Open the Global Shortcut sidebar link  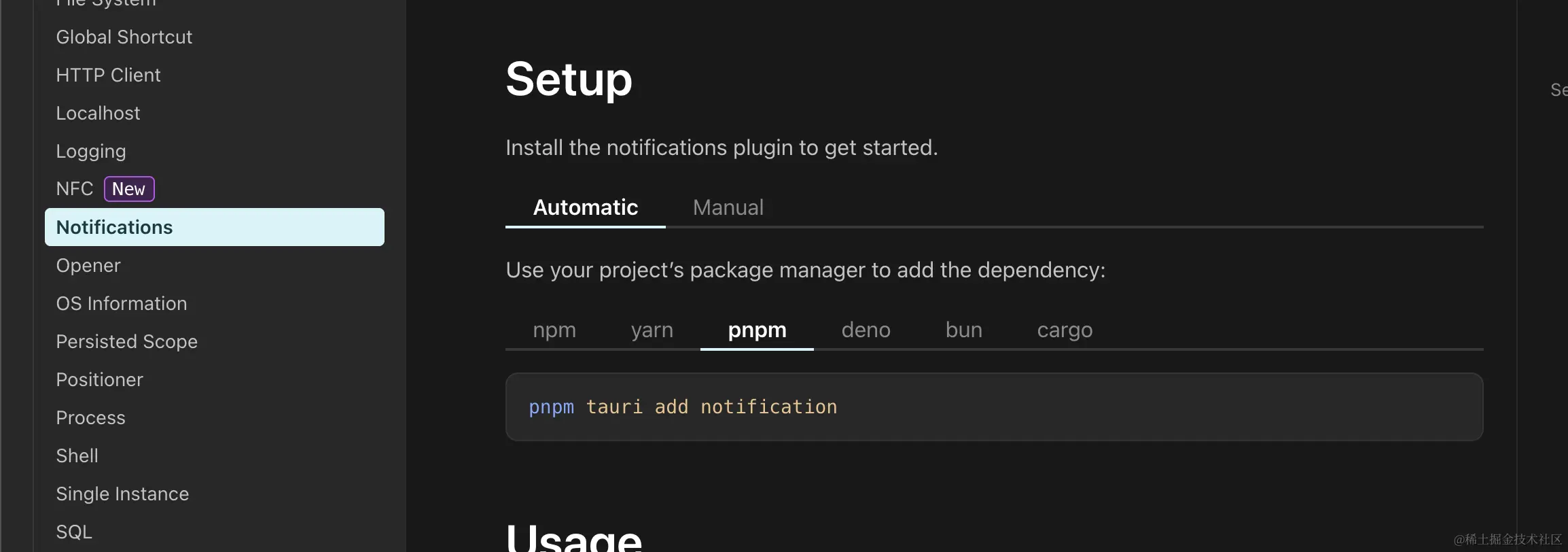click(x=124, y=37)
